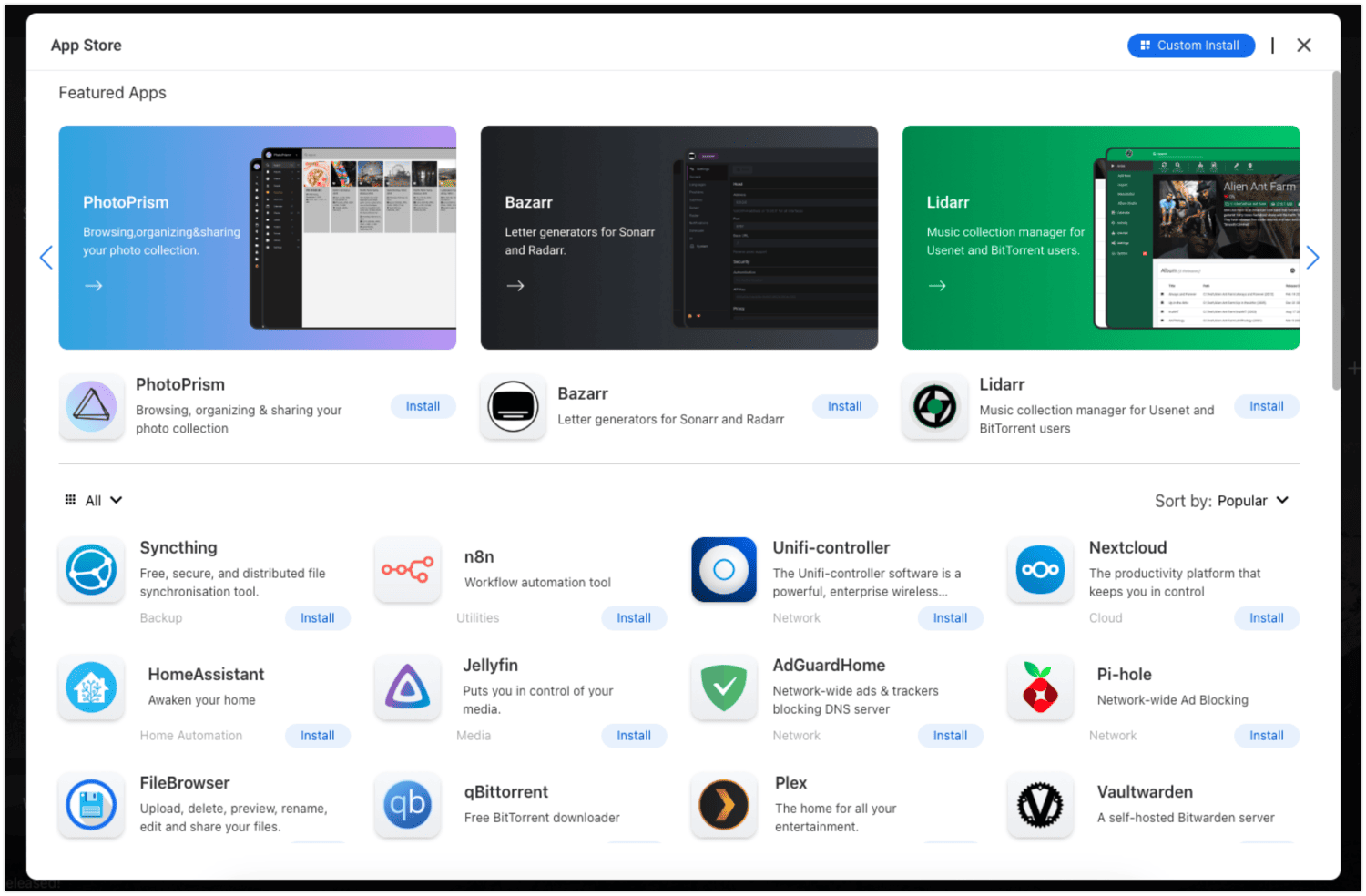Install the HomeAssistant app
The width and height of the screenshot is (1366, 896).
(317, 735)
